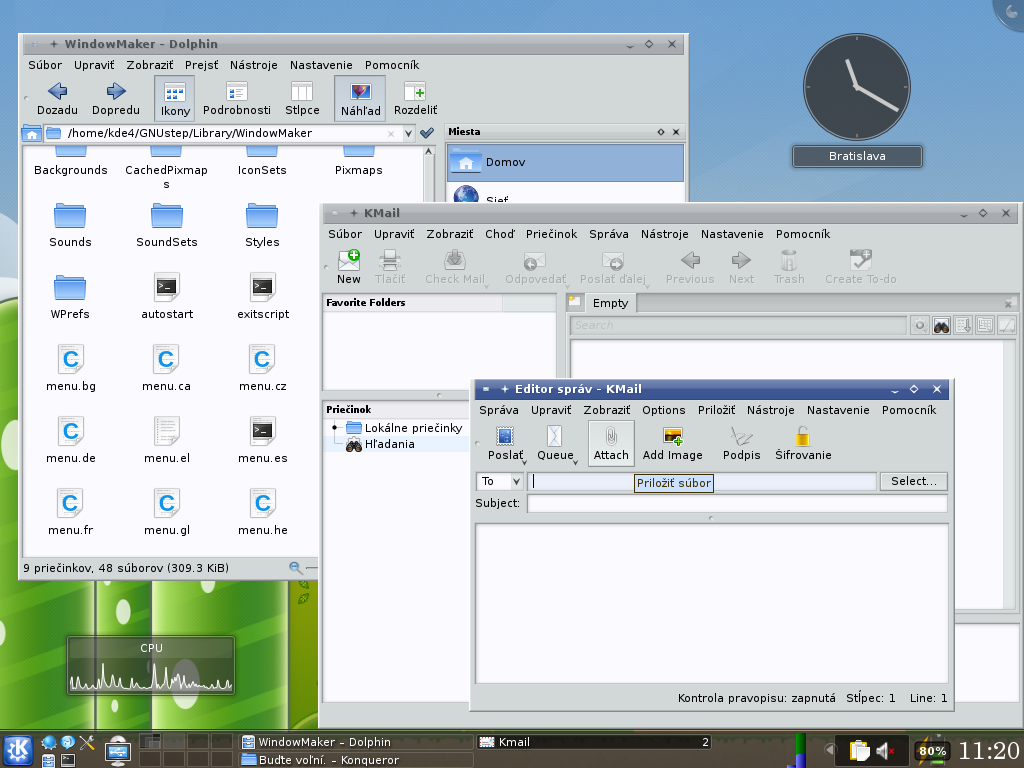This screenshot has width=1024, height=768.
Task: Click the Select... recipients button
Action: 913,481
